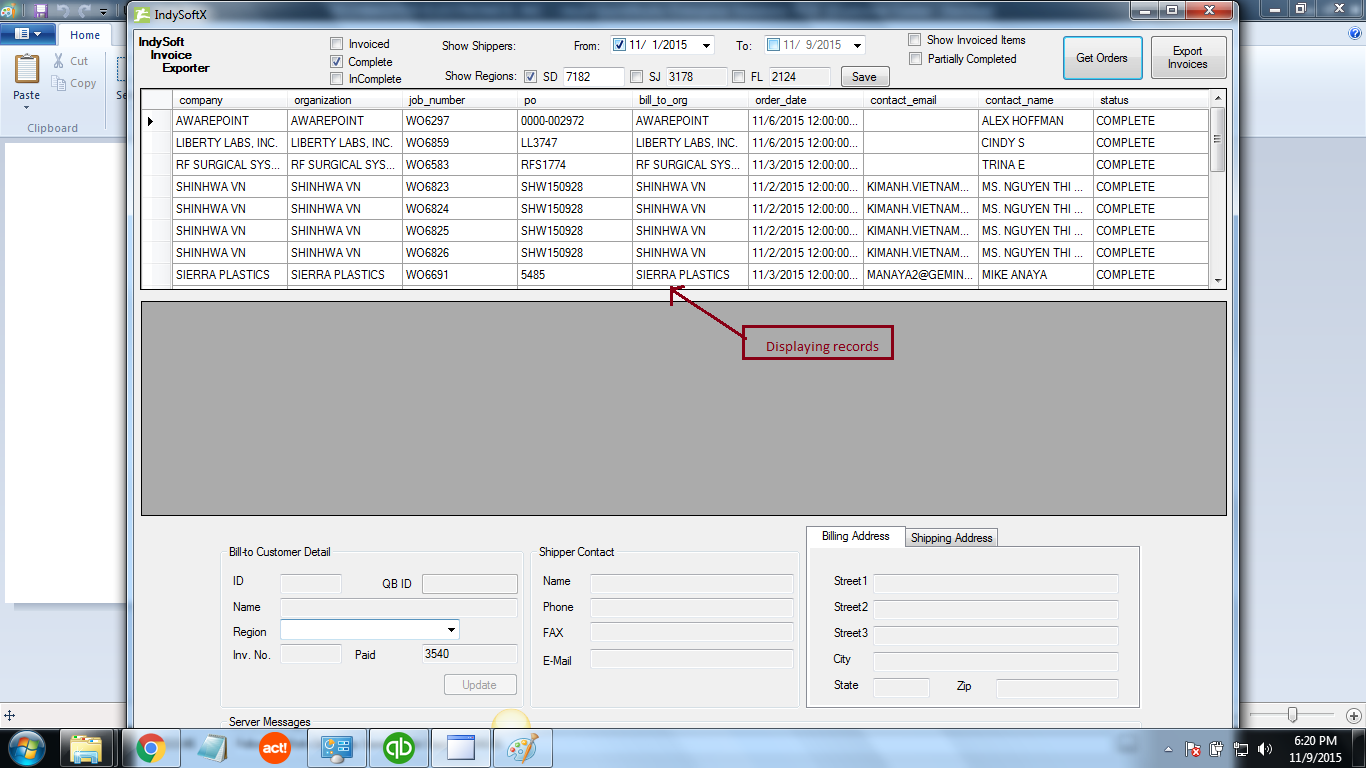Open the act! application taskbar icon
1366x768 pixels.
(275, 748)
